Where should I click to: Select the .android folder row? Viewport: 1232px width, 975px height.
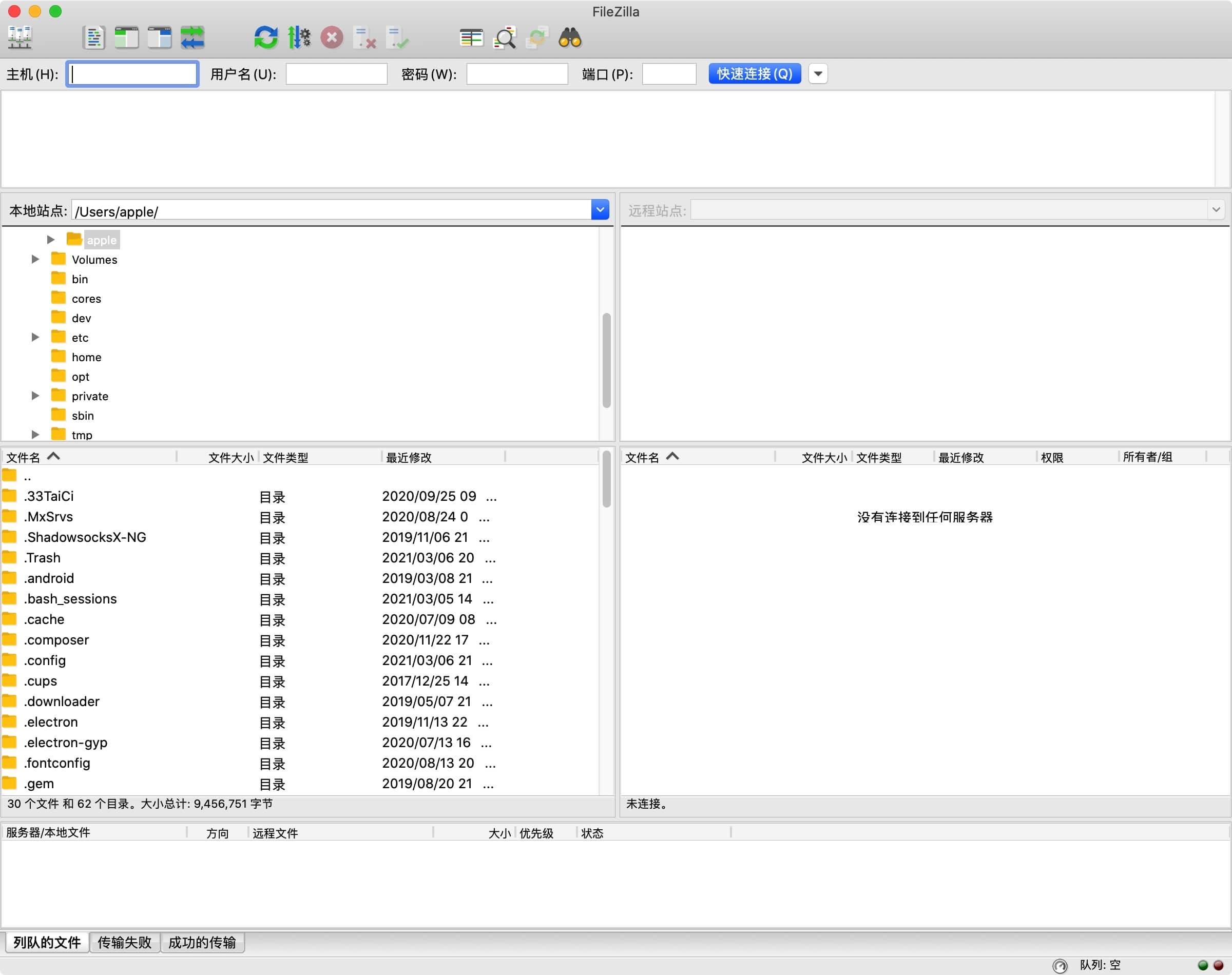pyautogui.click(x=300, y=578)
